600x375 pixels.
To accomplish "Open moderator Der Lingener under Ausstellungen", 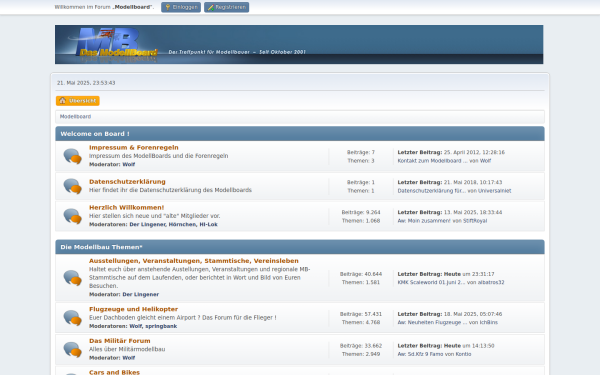I will point(140,295).
